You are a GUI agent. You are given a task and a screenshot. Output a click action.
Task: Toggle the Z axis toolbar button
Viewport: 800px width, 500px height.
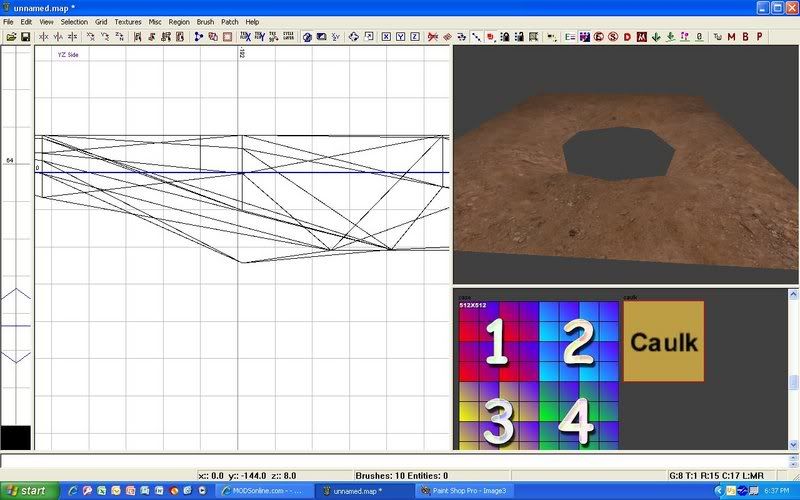click(x=414, y=37)
